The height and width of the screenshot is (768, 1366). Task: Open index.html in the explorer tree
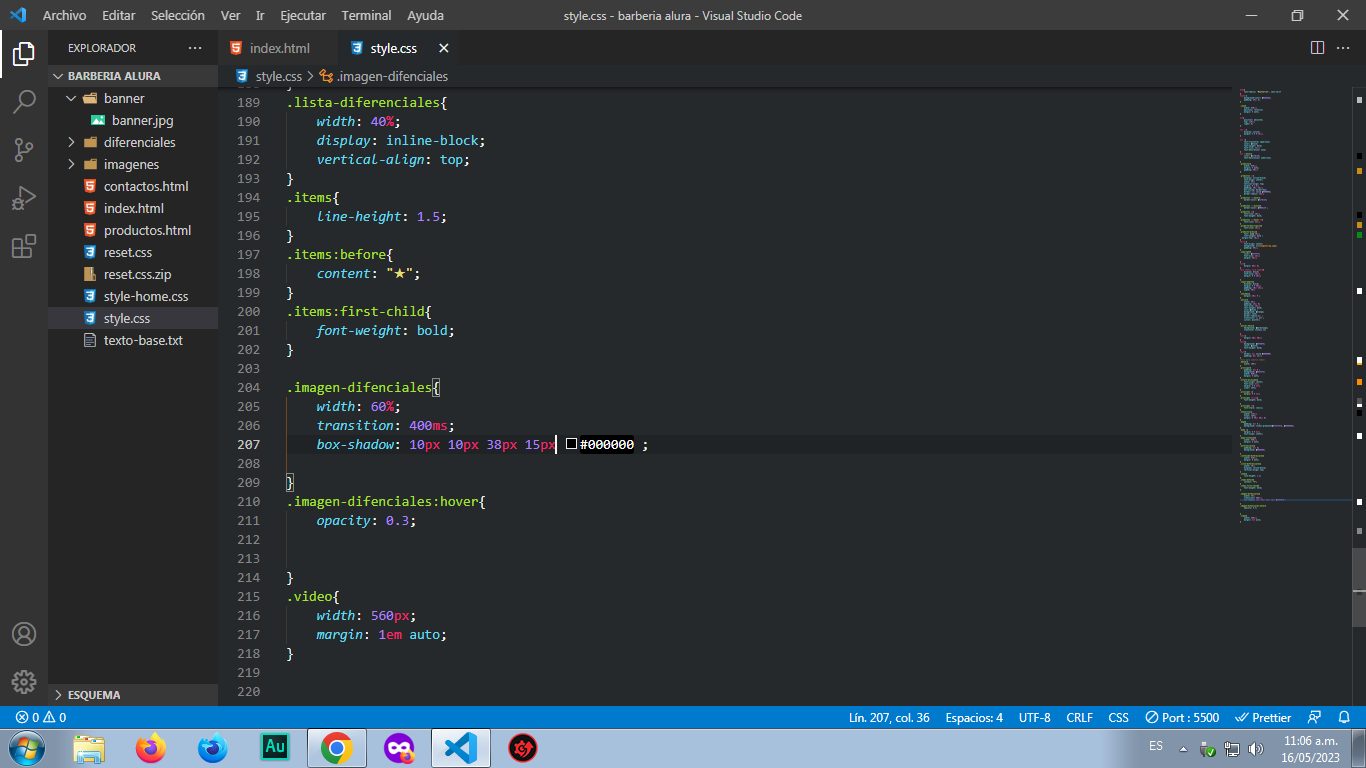[x=133, y=208]
